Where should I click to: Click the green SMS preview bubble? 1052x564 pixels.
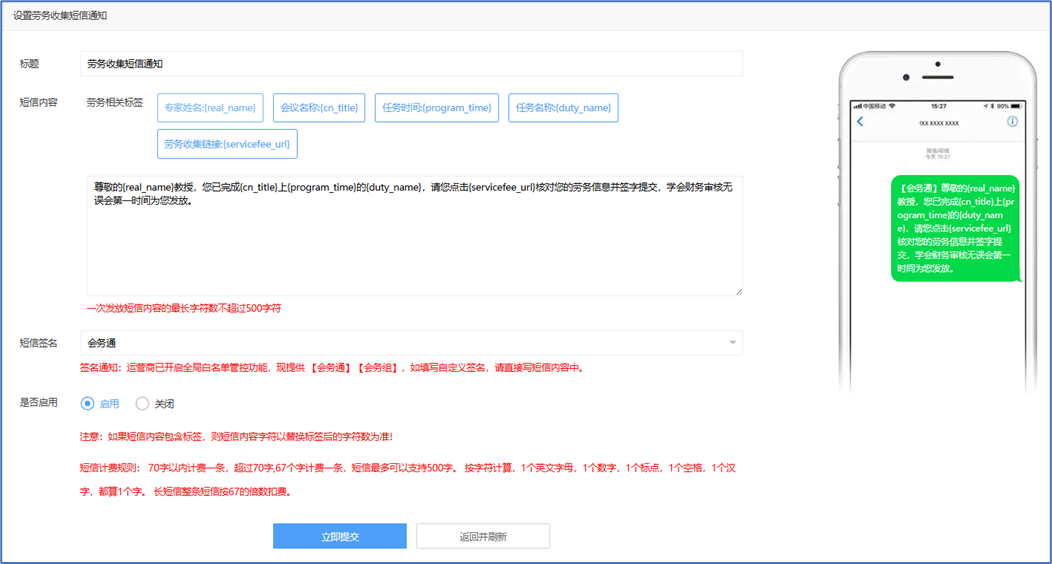pyautogui.click(x=955, y=228)
